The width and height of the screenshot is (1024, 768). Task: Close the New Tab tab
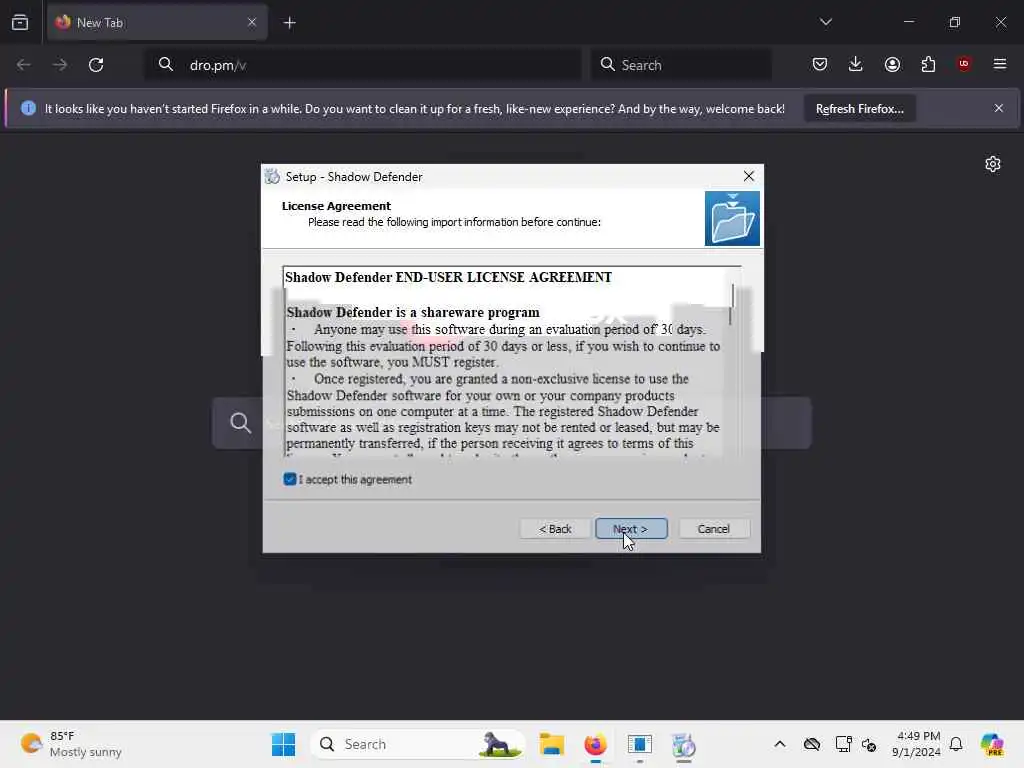coord(251,22)
